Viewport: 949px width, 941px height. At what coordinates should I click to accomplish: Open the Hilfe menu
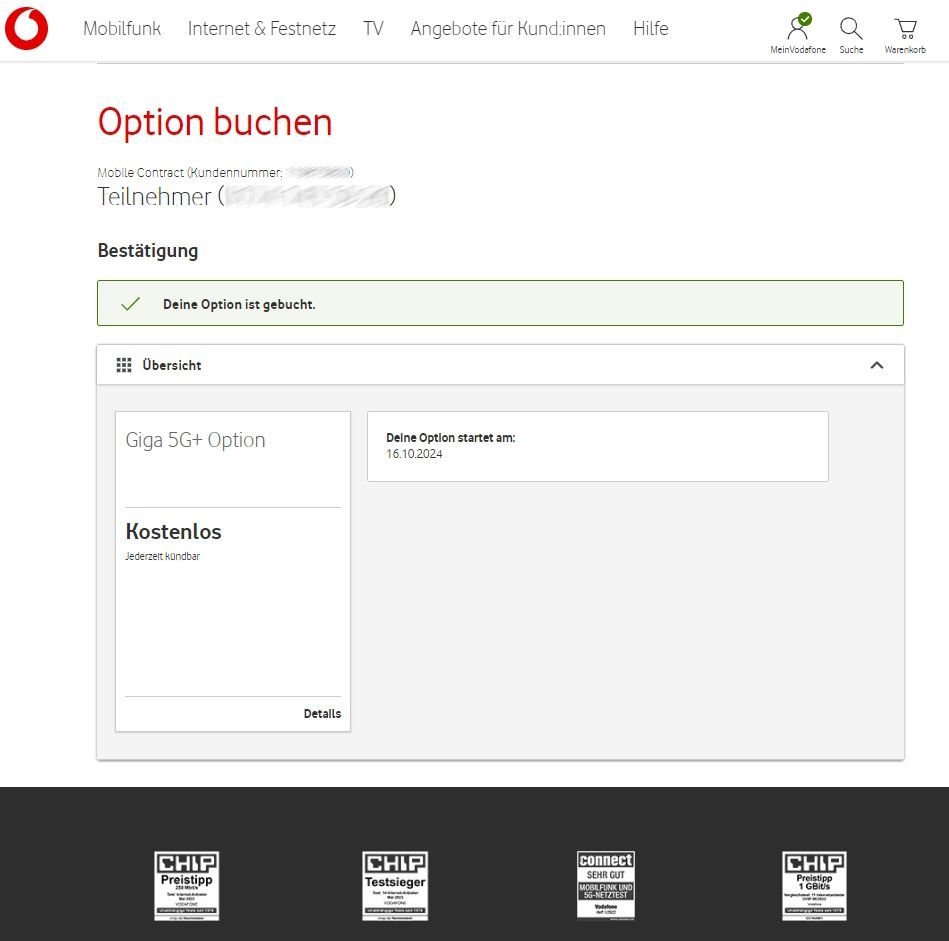click(x=651, y=28)
